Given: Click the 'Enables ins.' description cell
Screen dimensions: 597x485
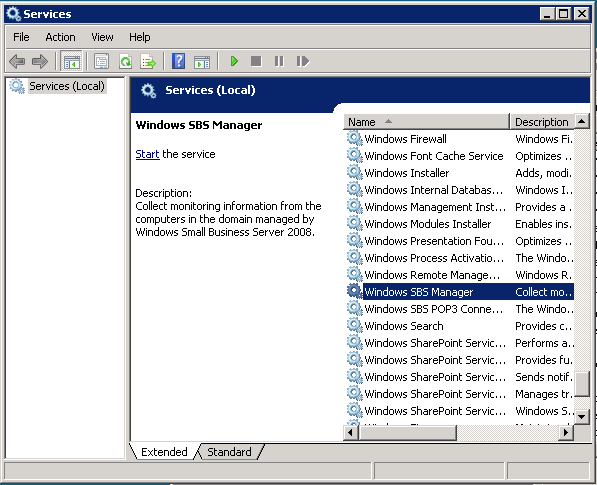Looking at the screenshot, I should tap(543, 224).
